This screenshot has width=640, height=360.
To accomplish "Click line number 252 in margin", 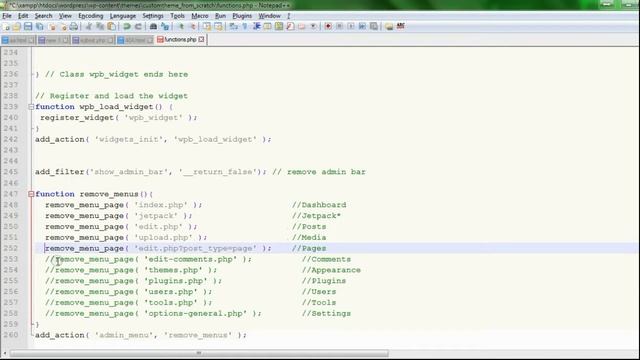I will 11,248.
